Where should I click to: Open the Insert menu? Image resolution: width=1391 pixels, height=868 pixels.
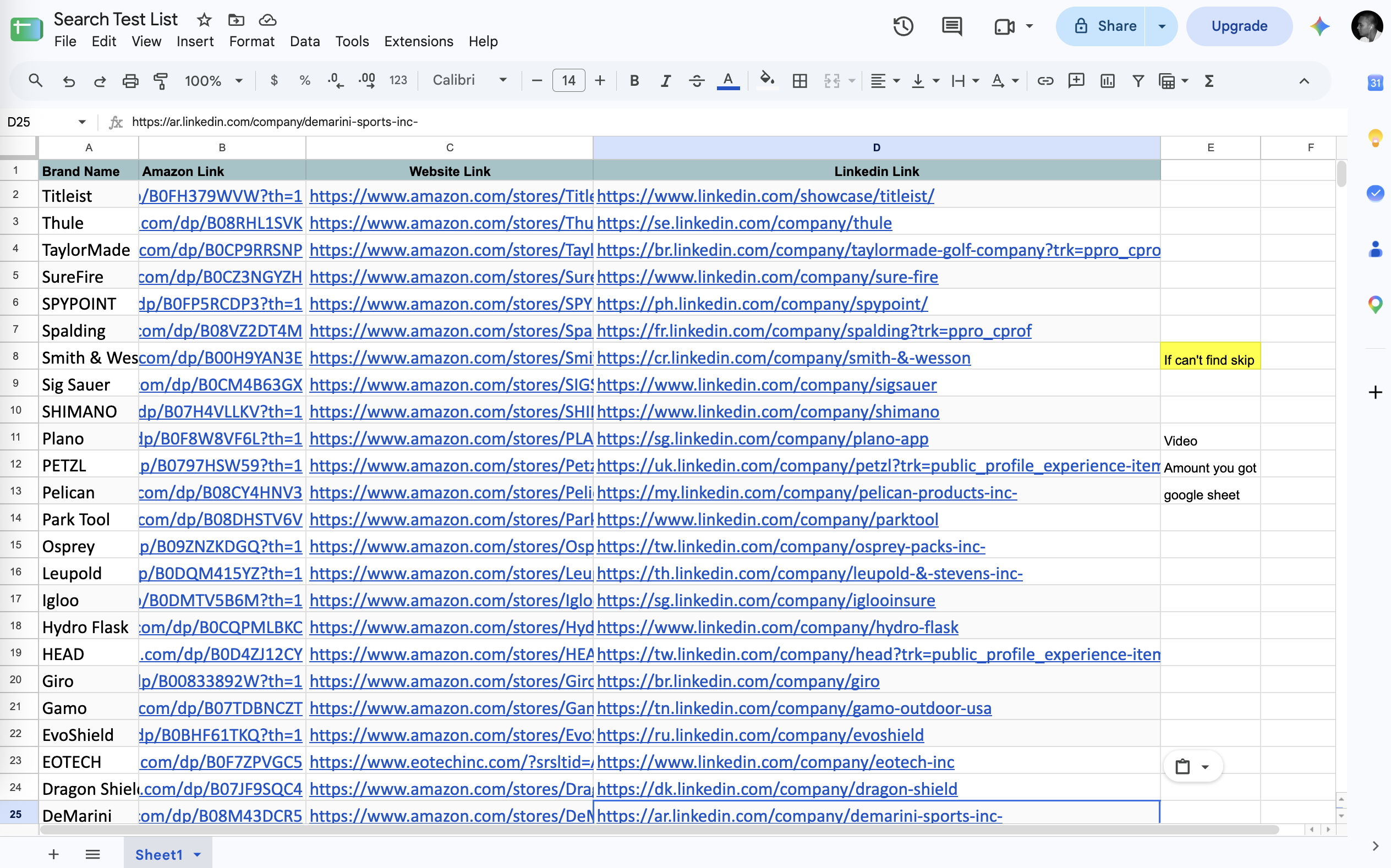[x=195, y=41]
